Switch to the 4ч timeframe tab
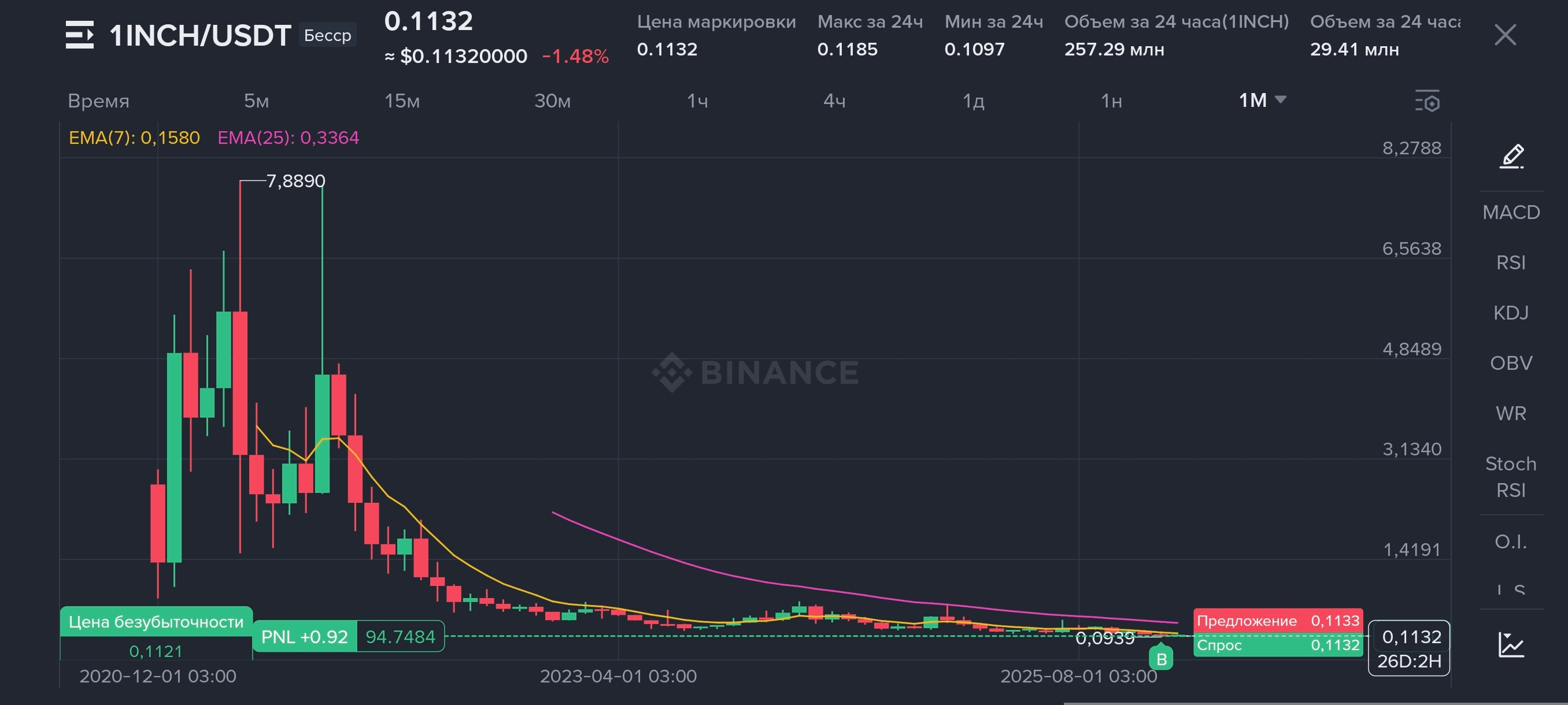1568x705 pixels. click(x=834, y=101)
